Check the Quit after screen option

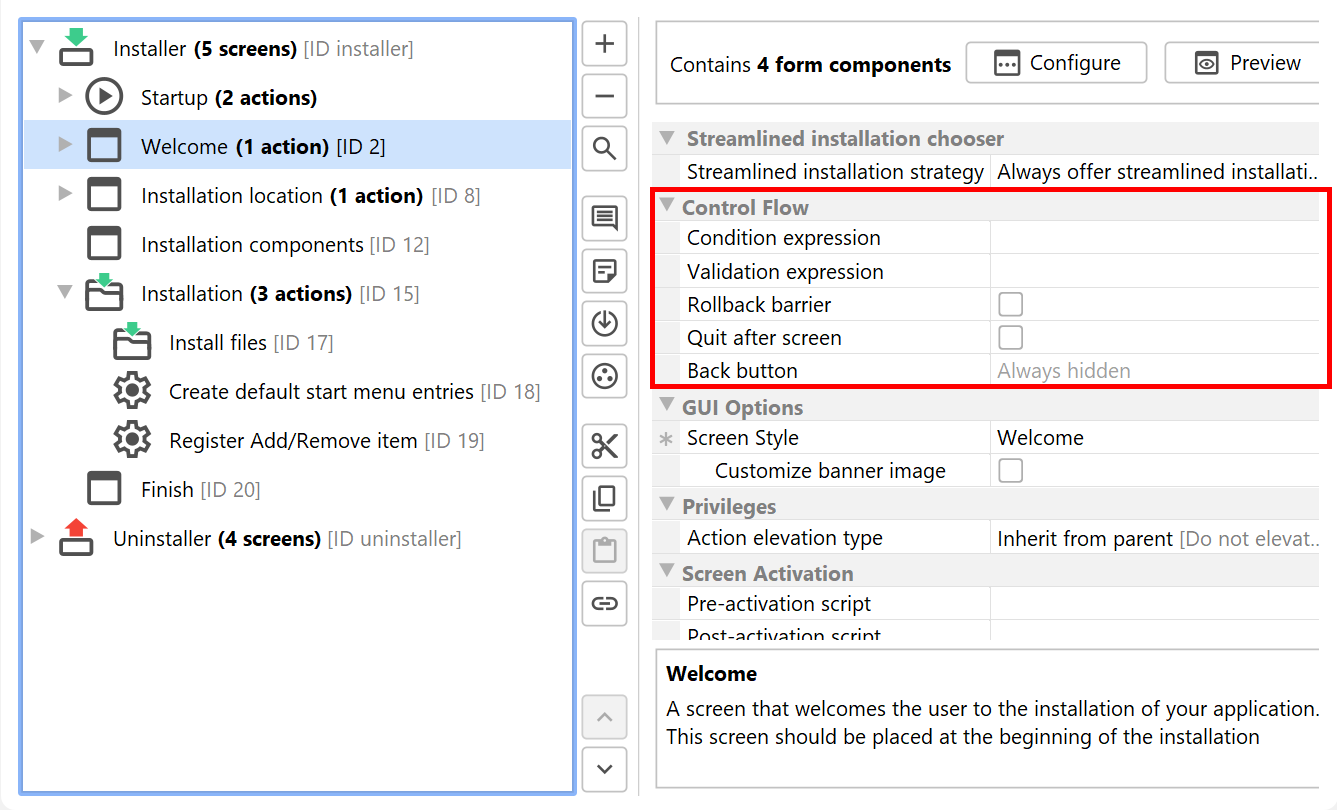1010,337
